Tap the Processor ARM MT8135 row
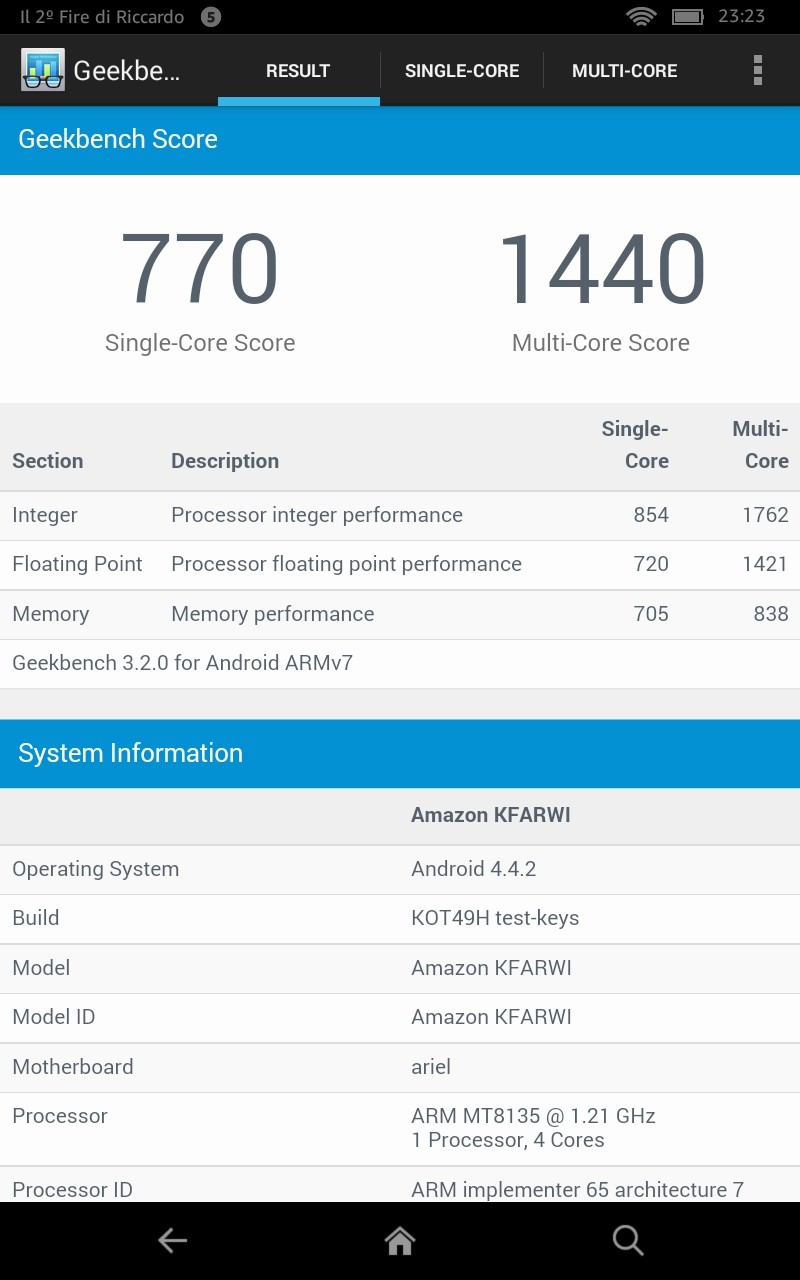This screenshot has width=800, height=1280. (x=400, y=1128)
